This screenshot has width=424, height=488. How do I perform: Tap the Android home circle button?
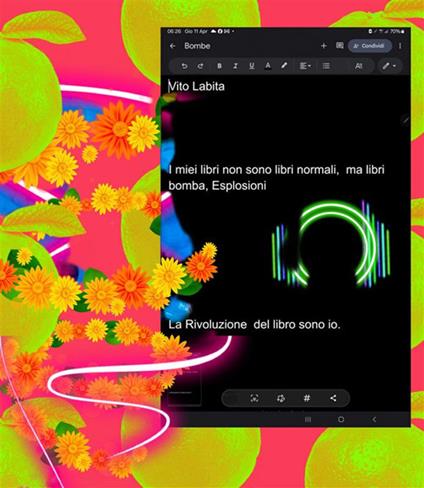(x=341, y=419)
